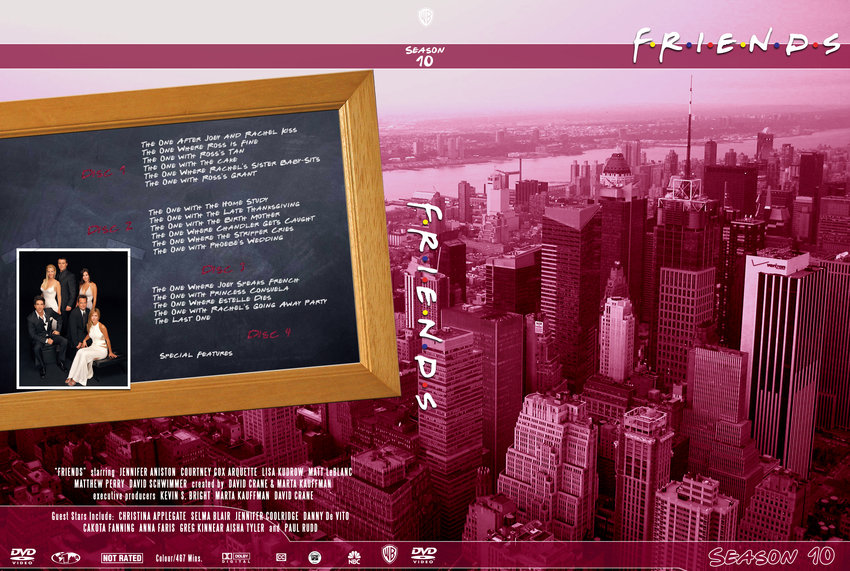
Task: Click guest star Greg Kinnear
Action: coord(199,528)
